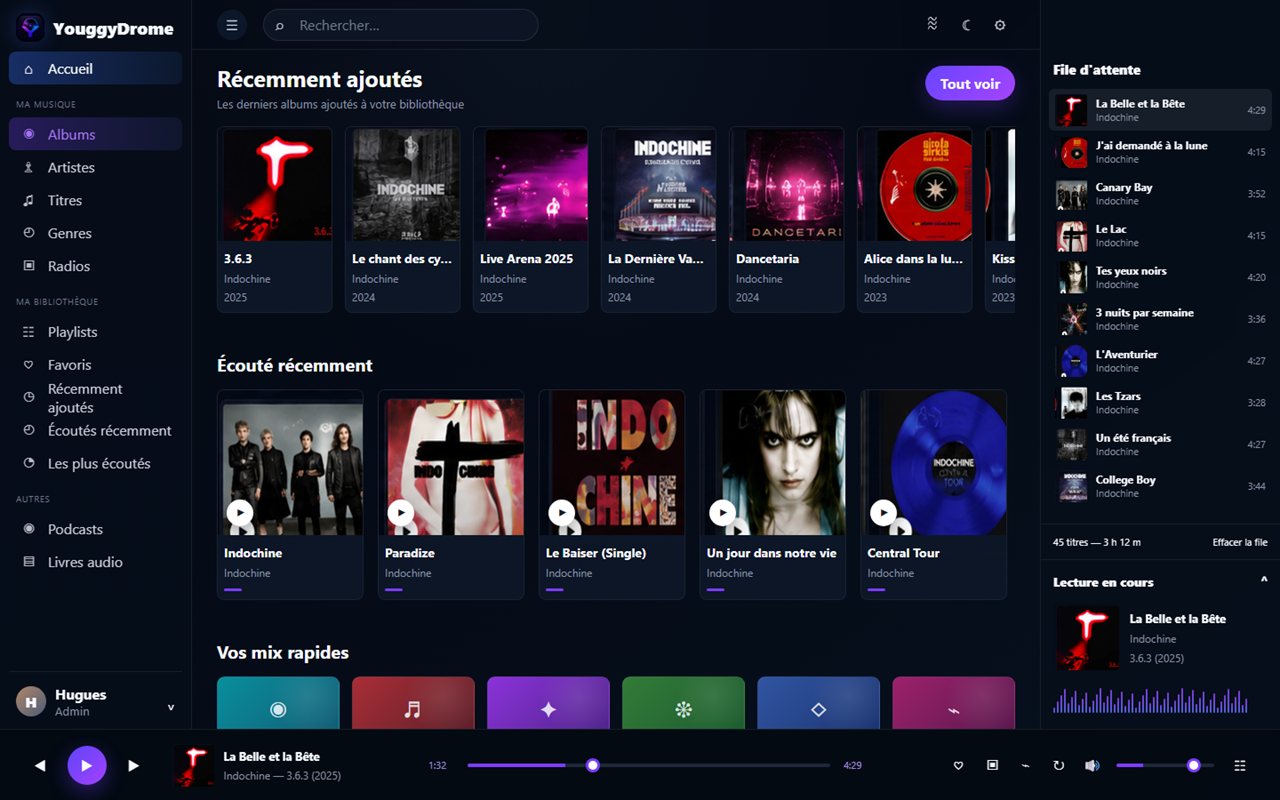
Task: Open Favoris in the sidebar
Action: coord(96,365)
